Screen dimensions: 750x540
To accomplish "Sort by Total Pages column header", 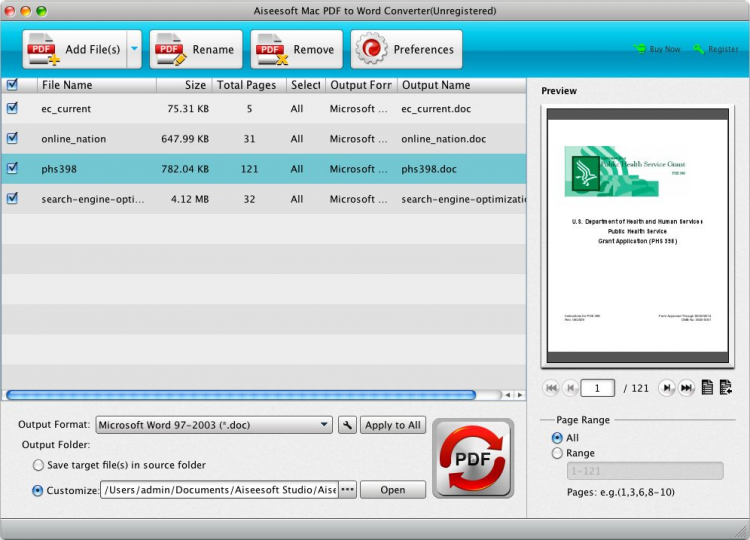I will (249, 85).
